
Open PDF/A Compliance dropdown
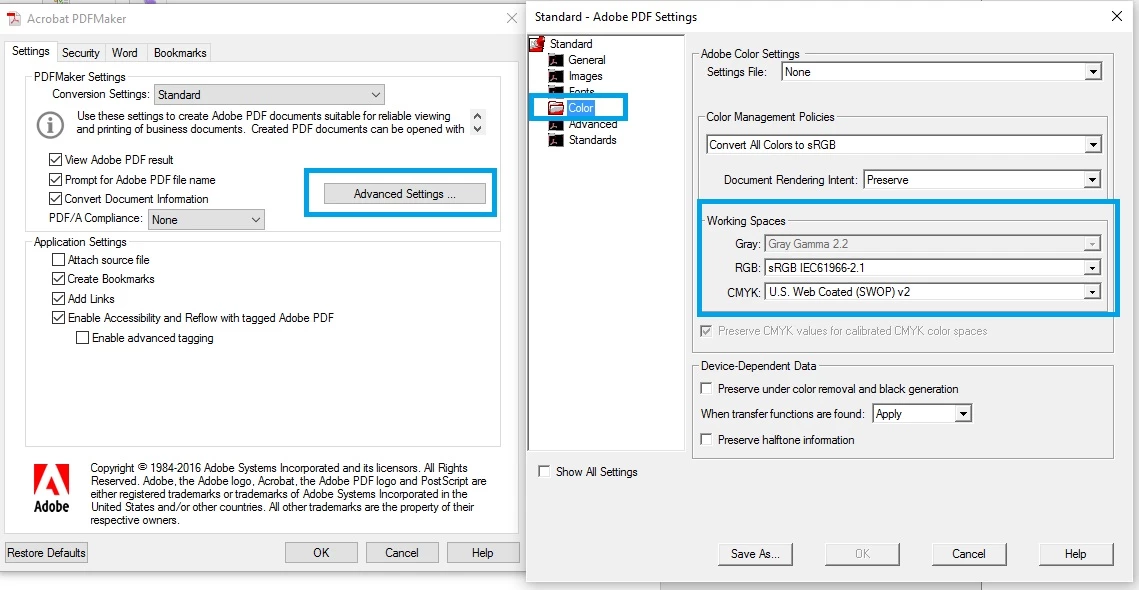206,219
